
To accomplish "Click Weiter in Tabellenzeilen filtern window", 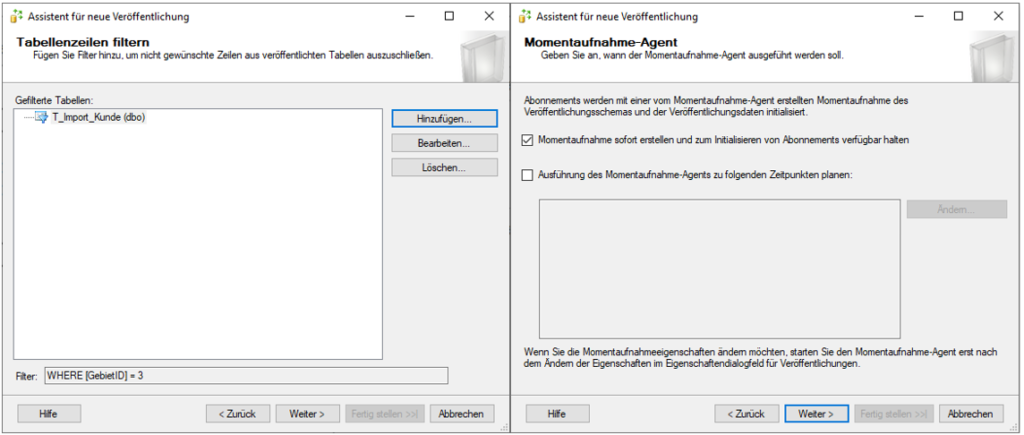I will pyautogui.click(x=308, y=413).
